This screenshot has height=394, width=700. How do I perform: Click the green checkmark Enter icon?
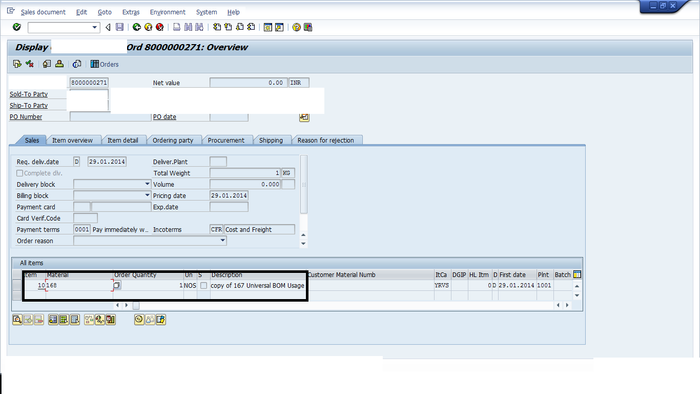[x=17, y=27]
